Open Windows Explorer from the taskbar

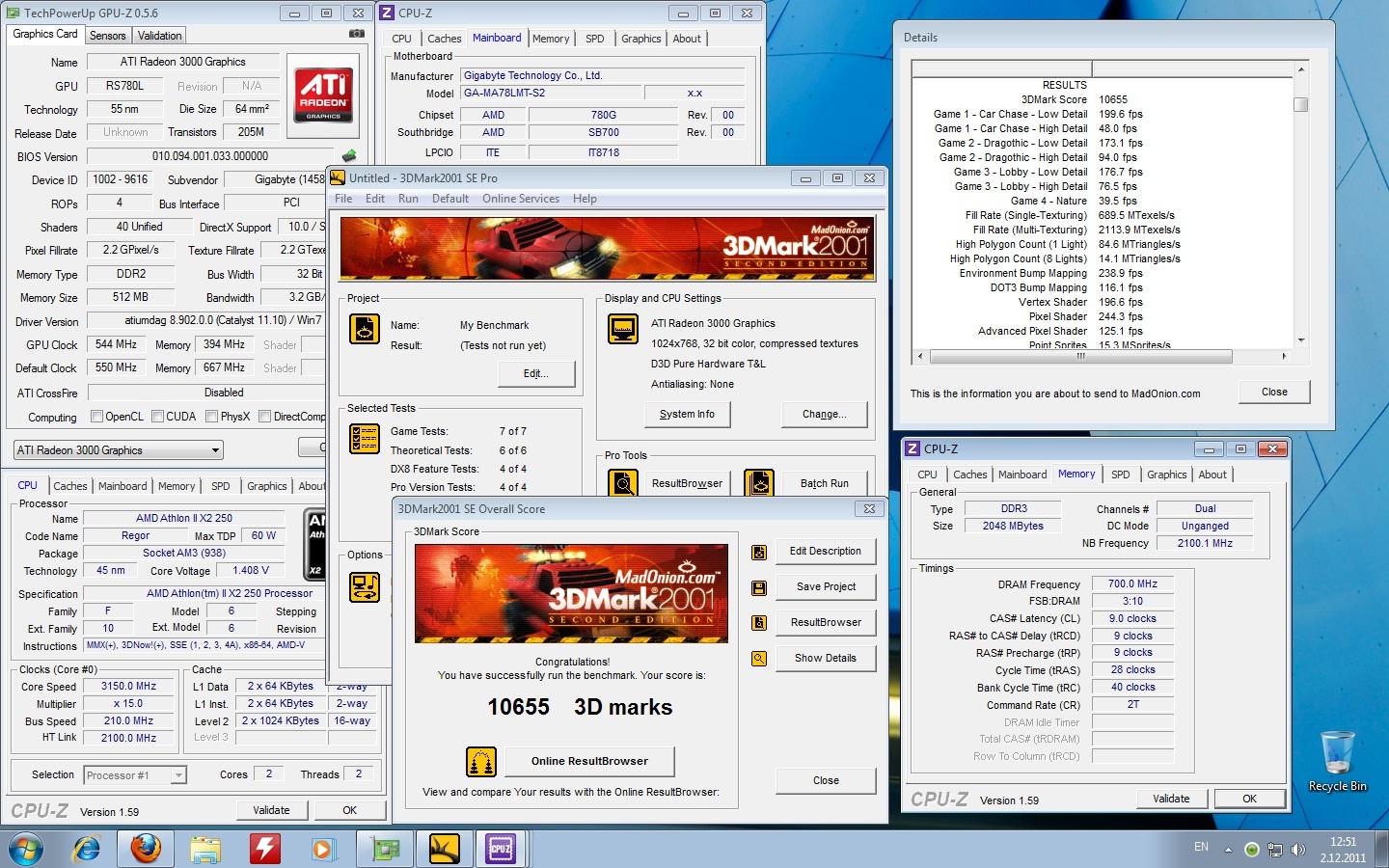click(x=204, y=849)
